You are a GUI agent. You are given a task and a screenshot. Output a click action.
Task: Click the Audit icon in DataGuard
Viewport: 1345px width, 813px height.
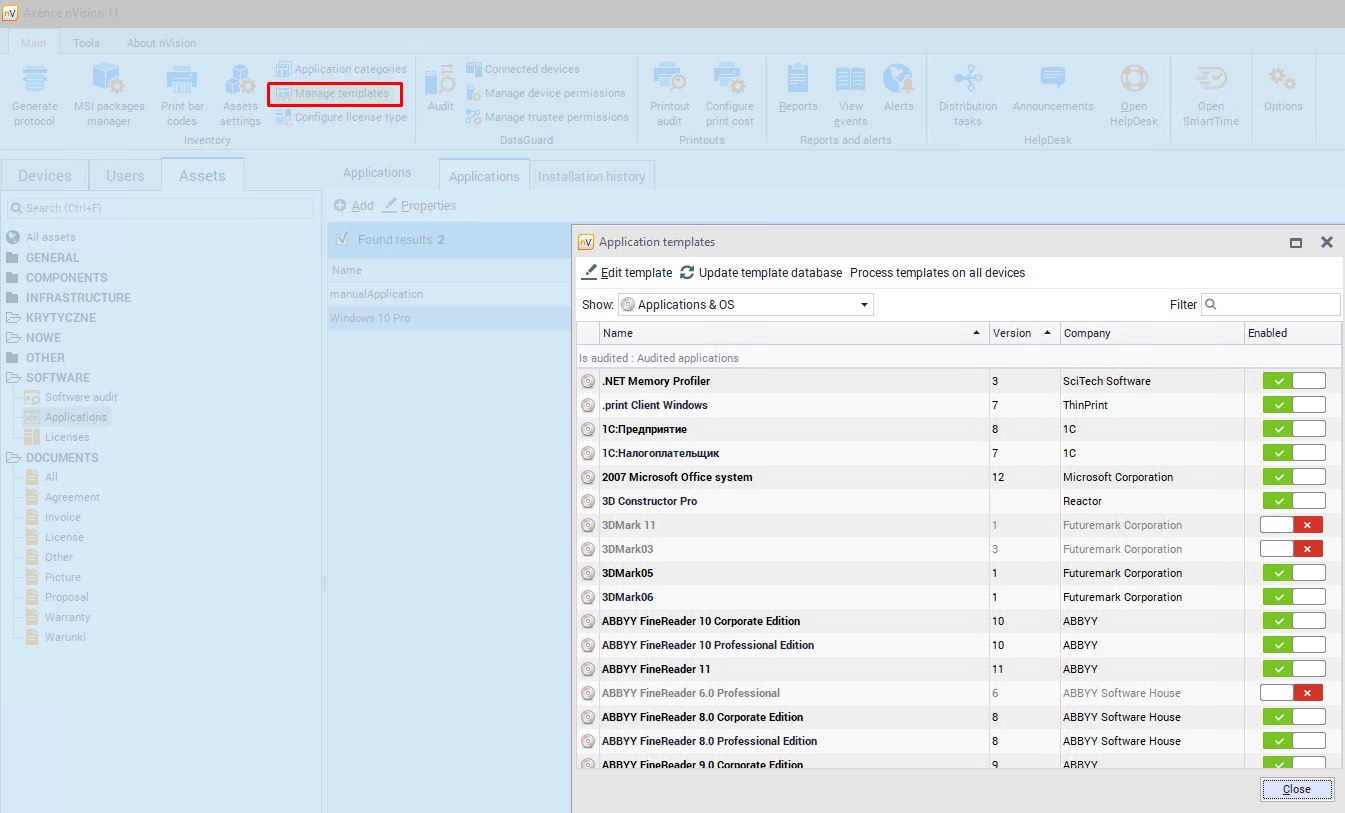tap(440, 80)
